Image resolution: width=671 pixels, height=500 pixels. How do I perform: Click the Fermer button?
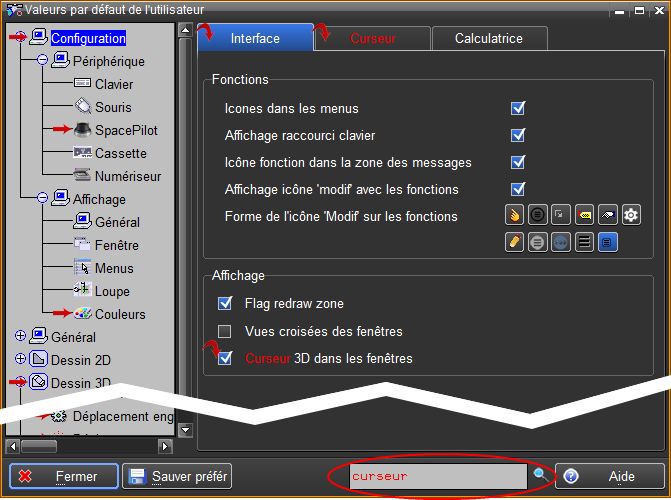coord(63,477)
